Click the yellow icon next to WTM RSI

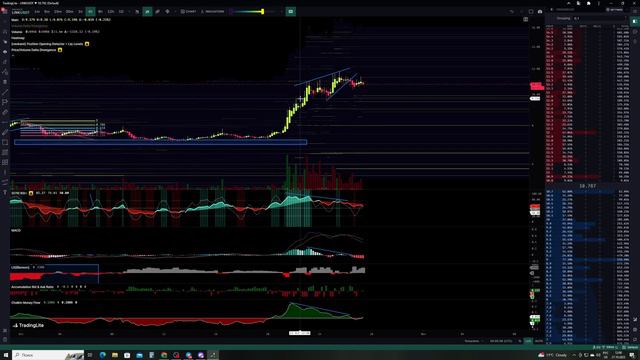[31, 193]
